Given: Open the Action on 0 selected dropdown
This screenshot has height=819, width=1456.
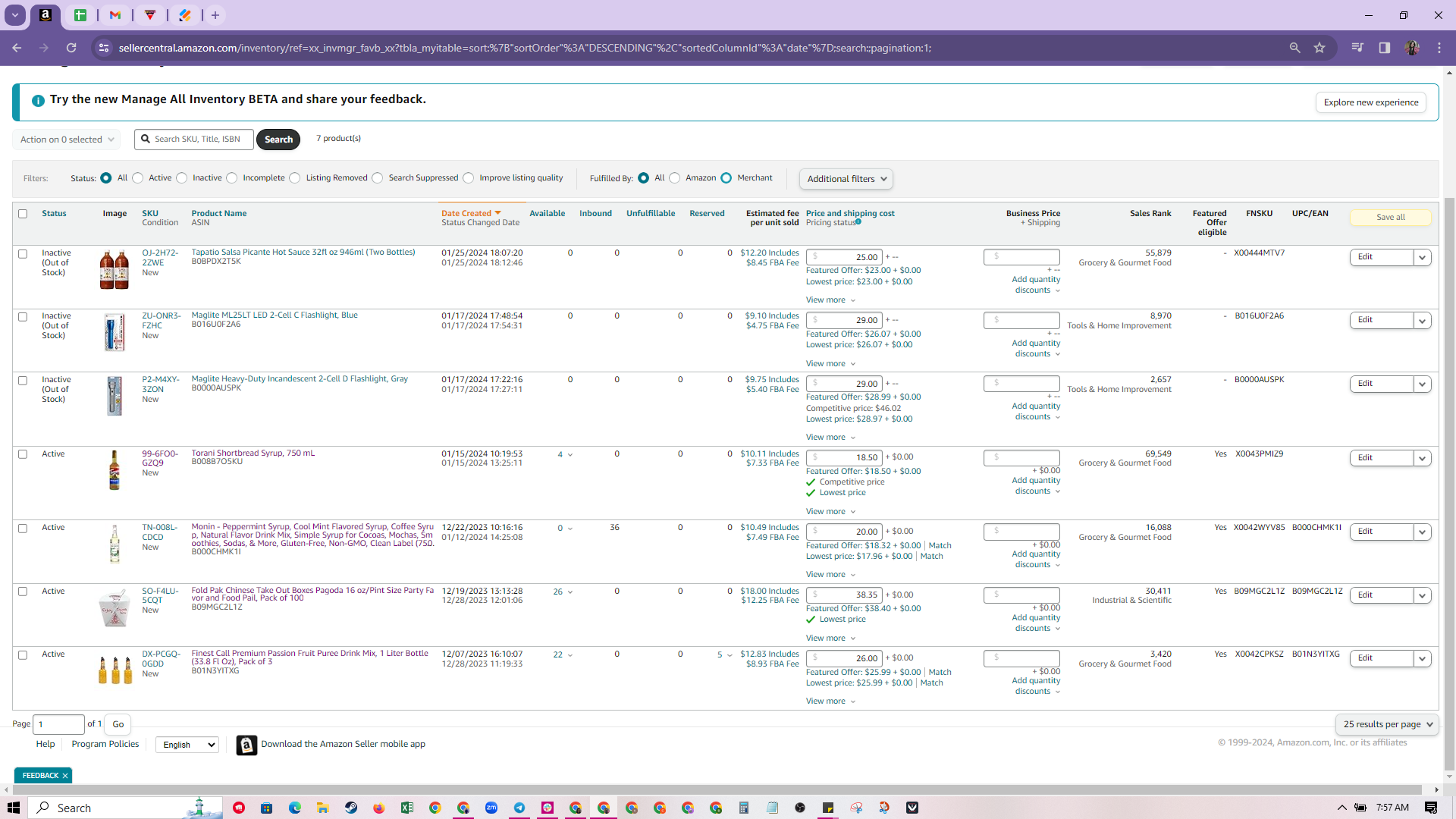Looking at the screenshot, I should (x=67, y=140).
